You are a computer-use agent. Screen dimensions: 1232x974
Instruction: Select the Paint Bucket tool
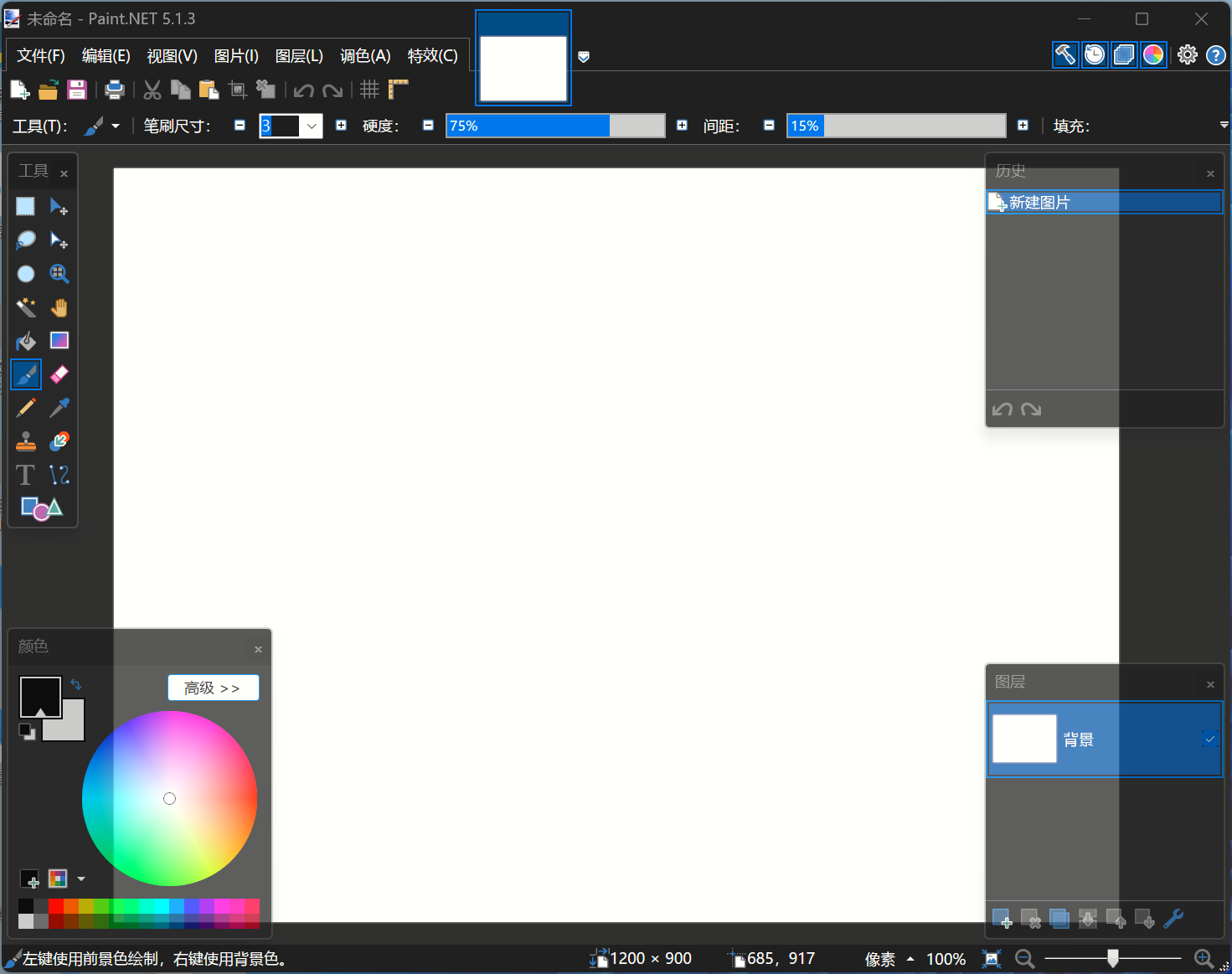coord(26,341)
